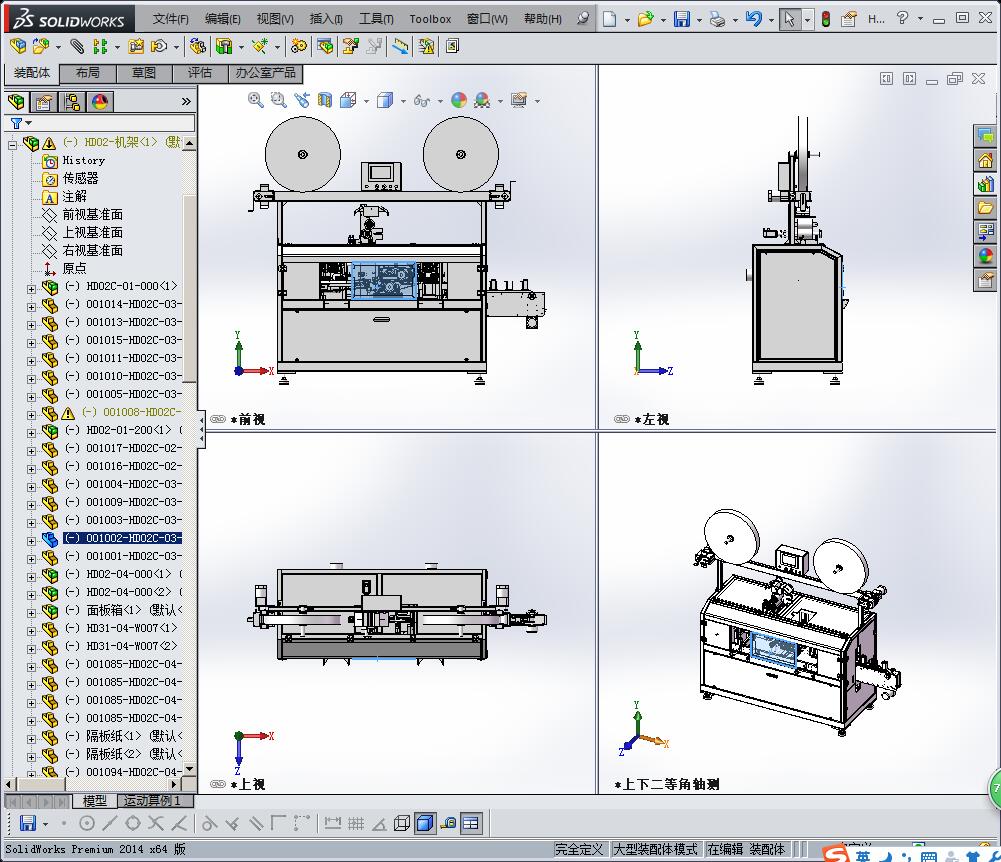This screenshot has height=862, width=1001.
Task: Open the SolidWorks Resources home icon
Action: 986,160
